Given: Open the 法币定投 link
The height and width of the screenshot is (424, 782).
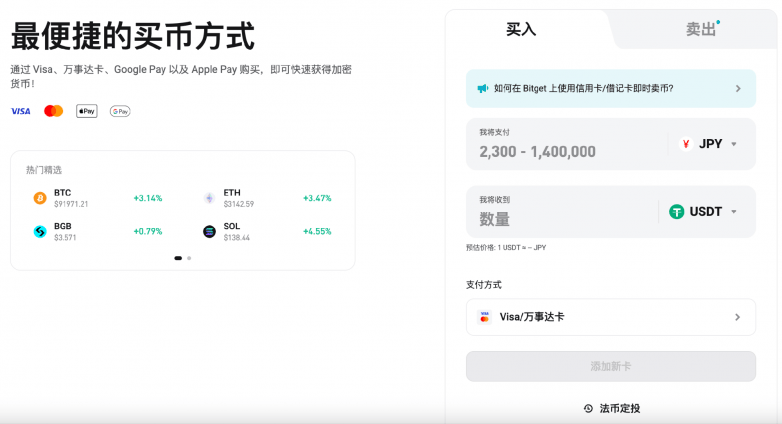Looking at the screenshot, I should pos(611,408).
